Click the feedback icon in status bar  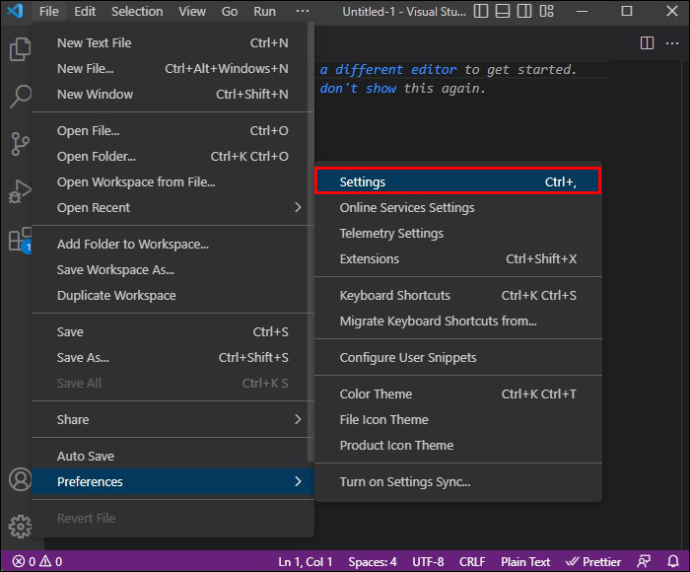click(644, 561)
